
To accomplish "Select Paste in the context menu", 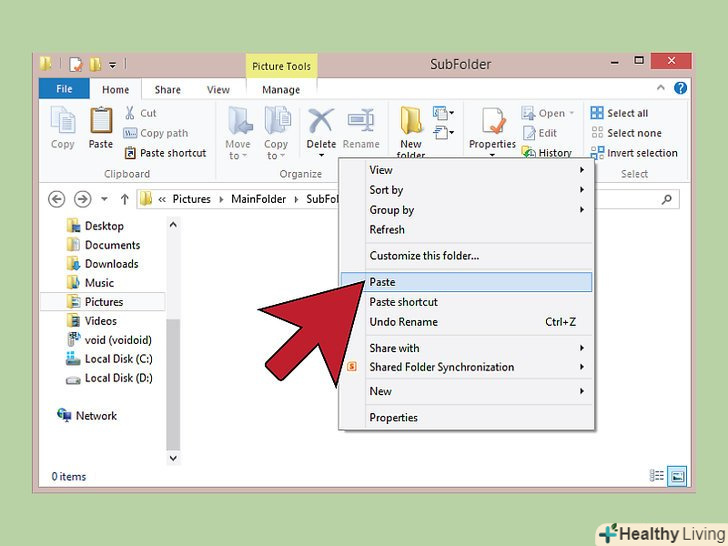I will click(467, 282).
